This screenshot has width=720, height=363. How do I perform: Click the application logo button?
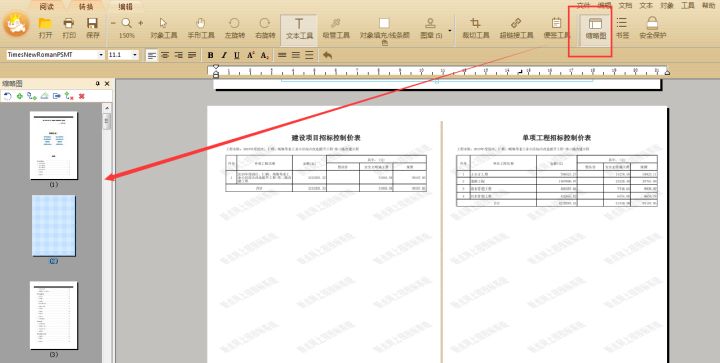tap(16, 25)
